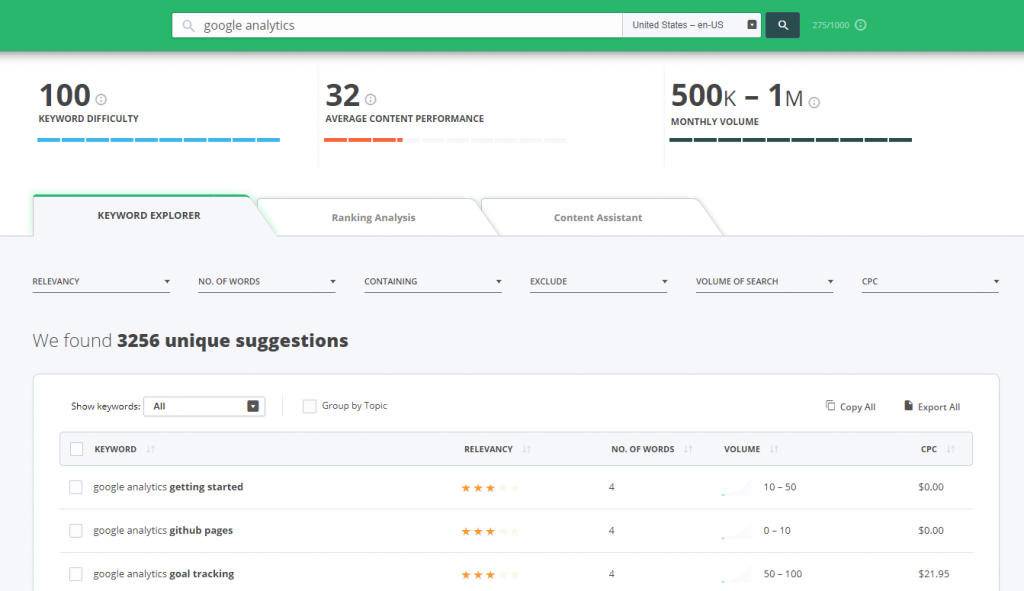Click keyword 'google analytics getting started'
The height and width of the screenshot is (591, 1024).
tap(168, 487)
